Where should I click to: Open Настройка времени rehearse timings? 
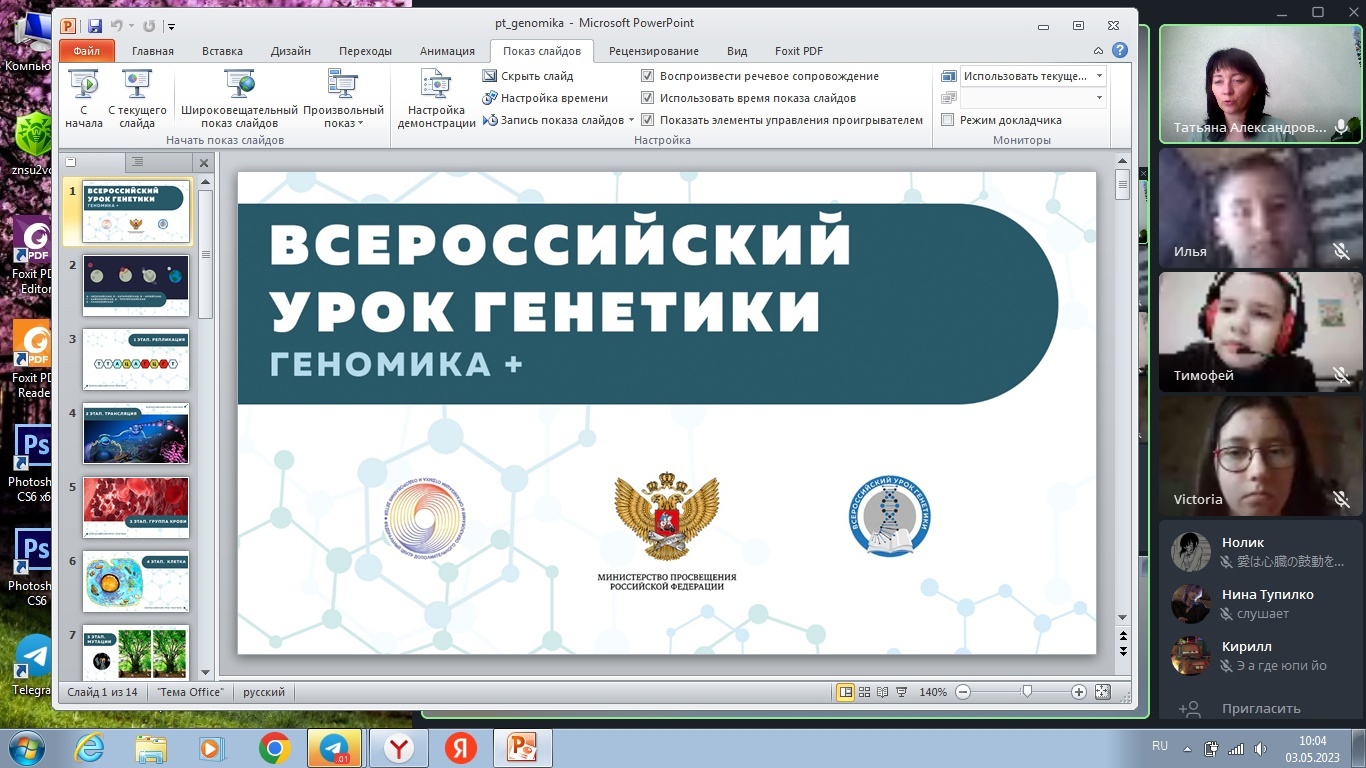pos(545,98)
